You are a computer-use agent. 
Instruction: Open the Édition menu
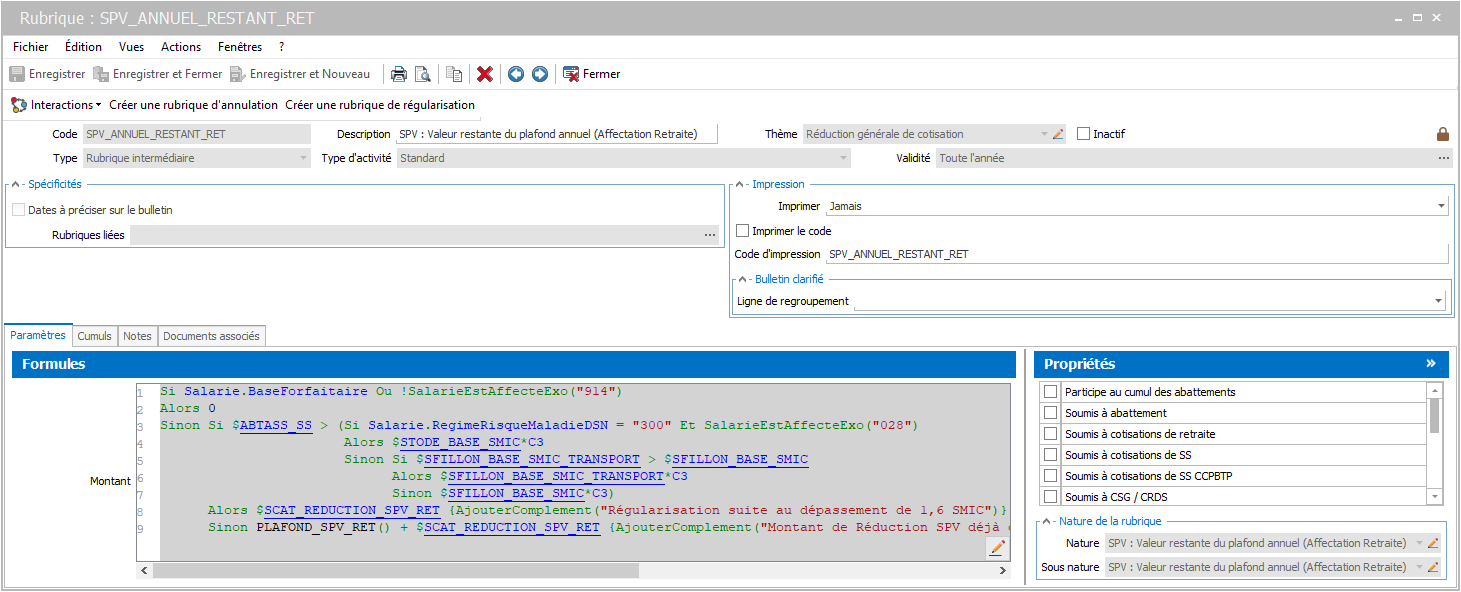click(x=83, y=47)
